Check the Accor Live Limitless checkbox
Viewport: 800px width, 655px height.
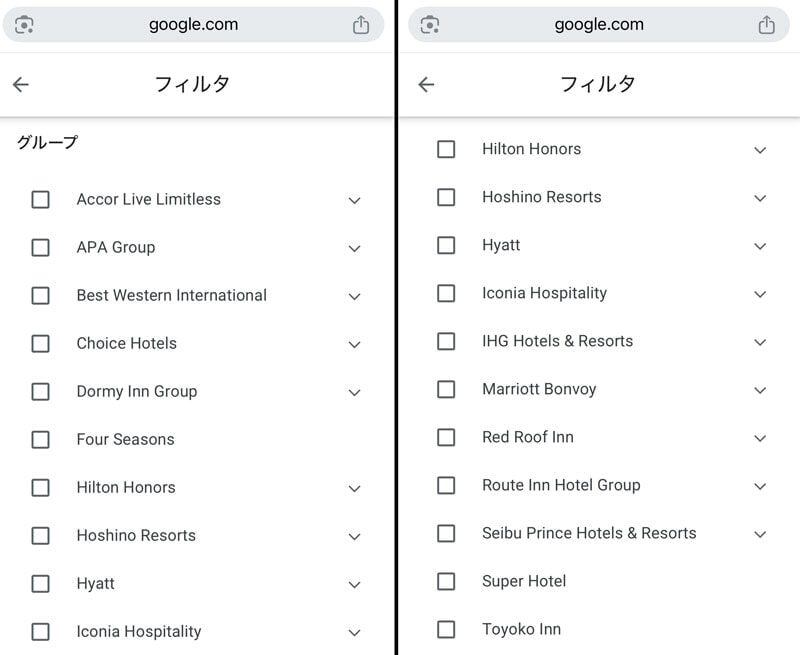(x=40, y=199)
